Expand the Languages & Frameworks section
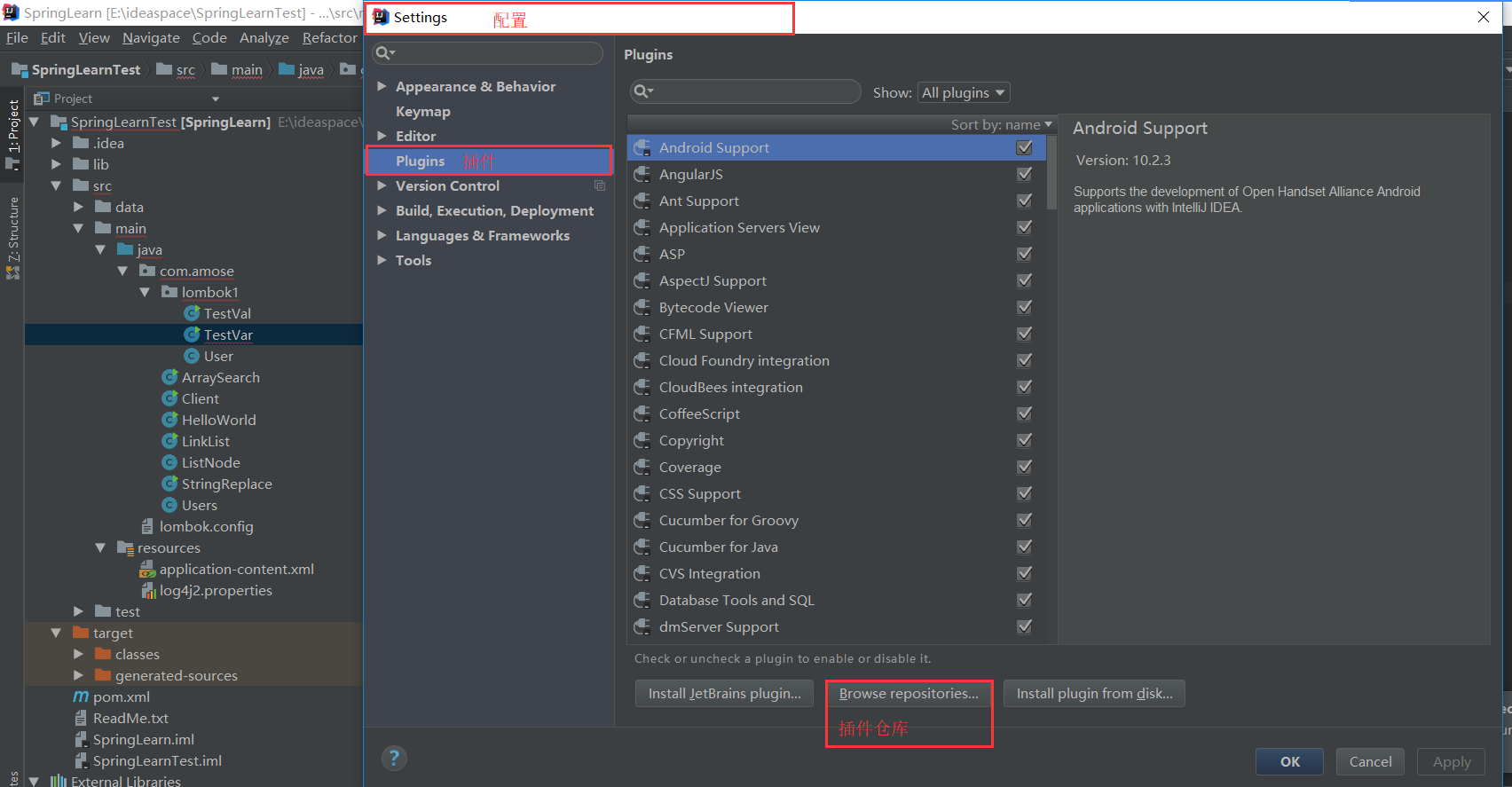Image resolution: width=1512 pixels, height=787 pixels. (x=382, y=235)
